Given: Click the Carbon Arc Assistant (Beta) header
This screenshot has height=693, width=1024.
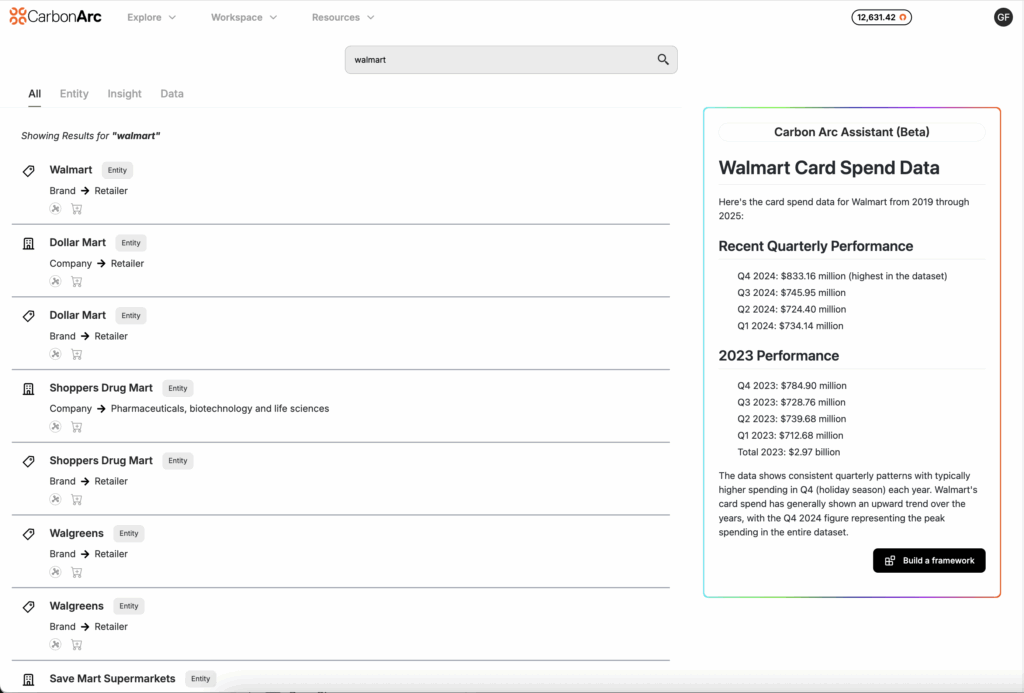Looking at the screenshot, I should click(x=852, y=132).
